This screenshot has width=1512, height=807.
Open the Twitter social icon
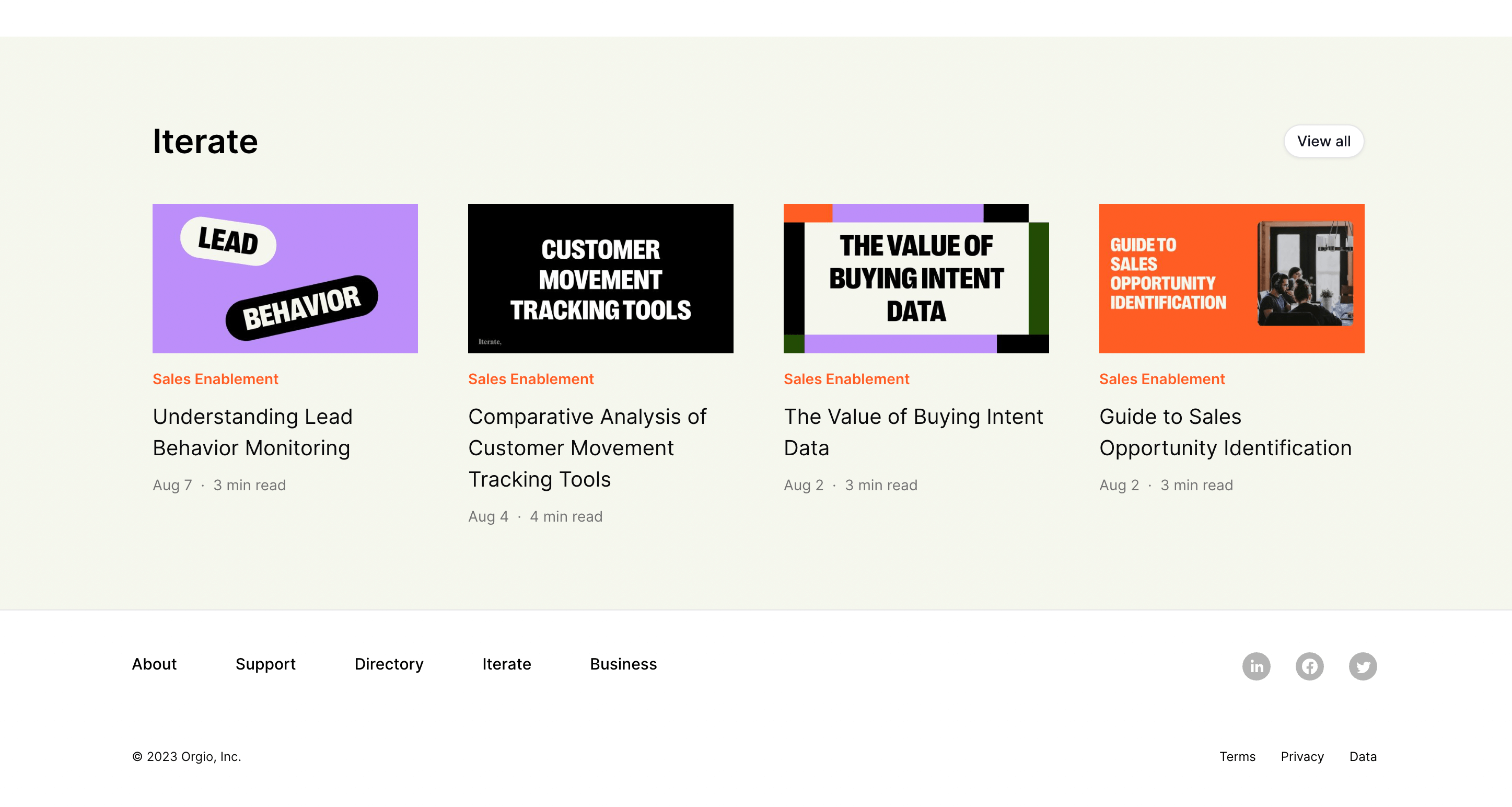click(1363, 666)
